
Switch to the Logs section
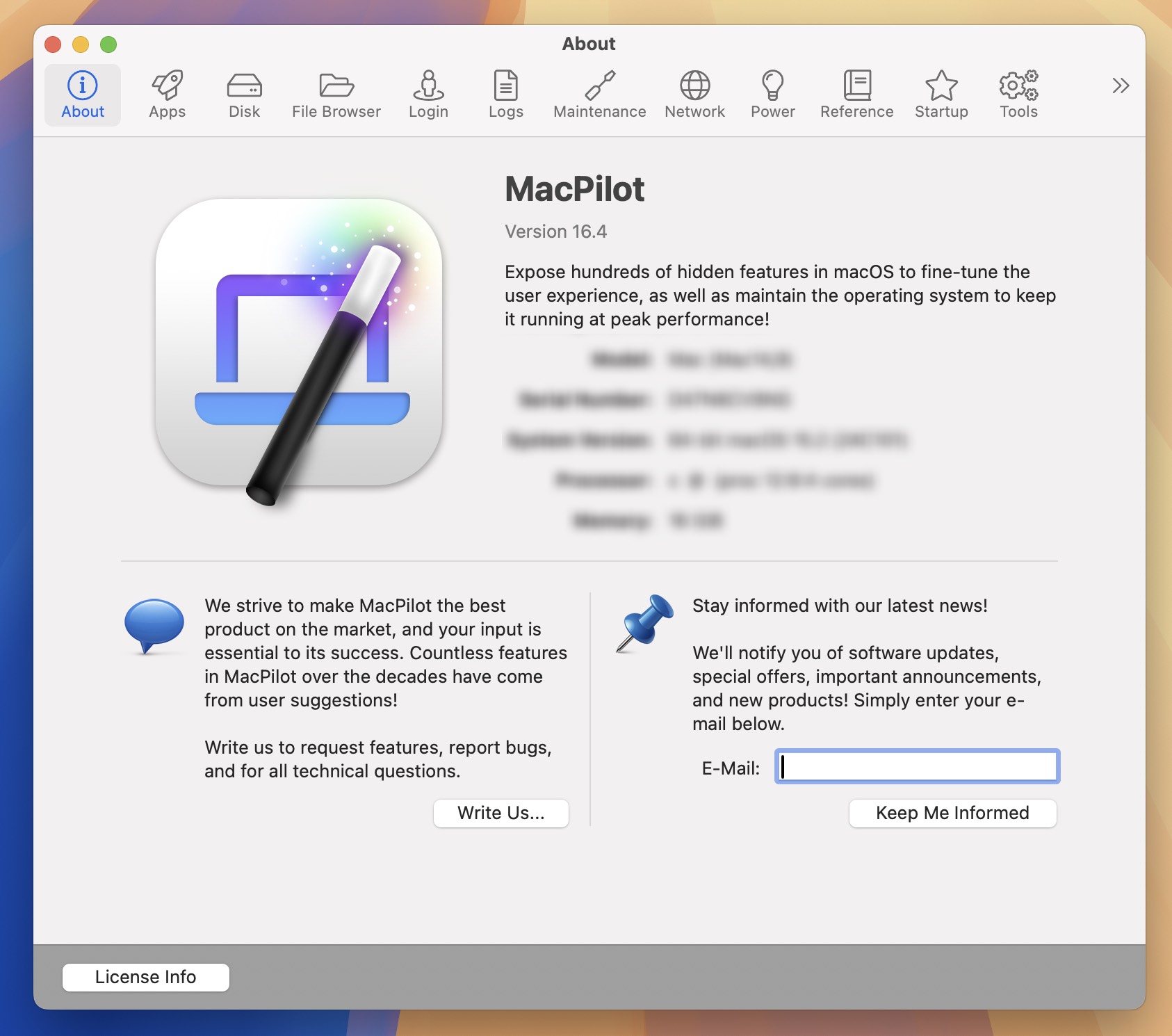pos(506,95)
